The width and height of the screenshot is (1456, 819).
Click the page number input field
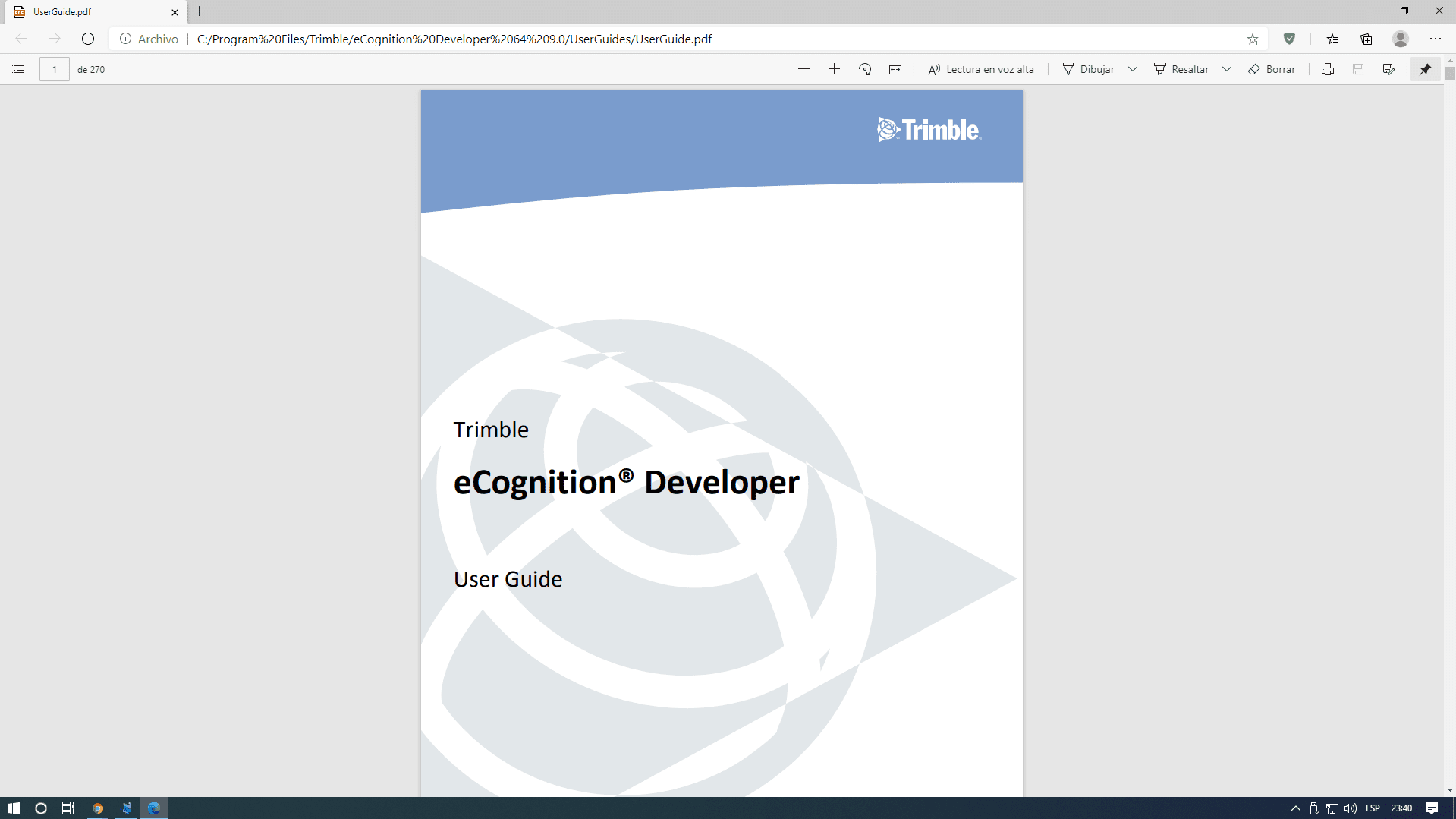55,69
